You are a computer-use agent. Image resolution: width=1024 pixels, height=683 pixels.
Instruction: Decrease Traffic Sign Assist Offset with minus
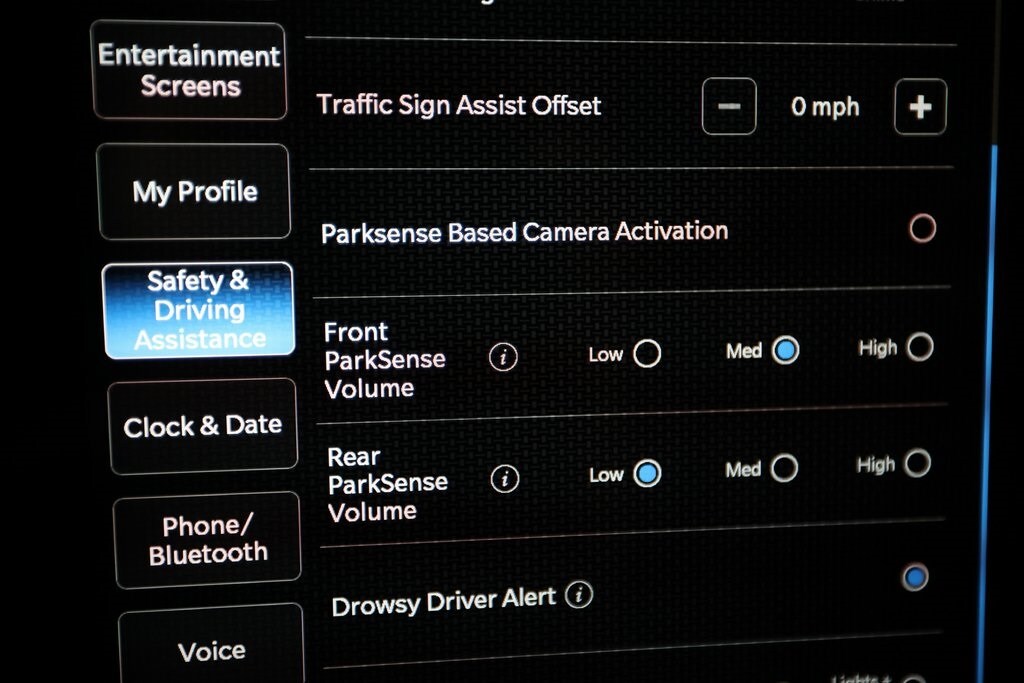(x=729, y=106)
